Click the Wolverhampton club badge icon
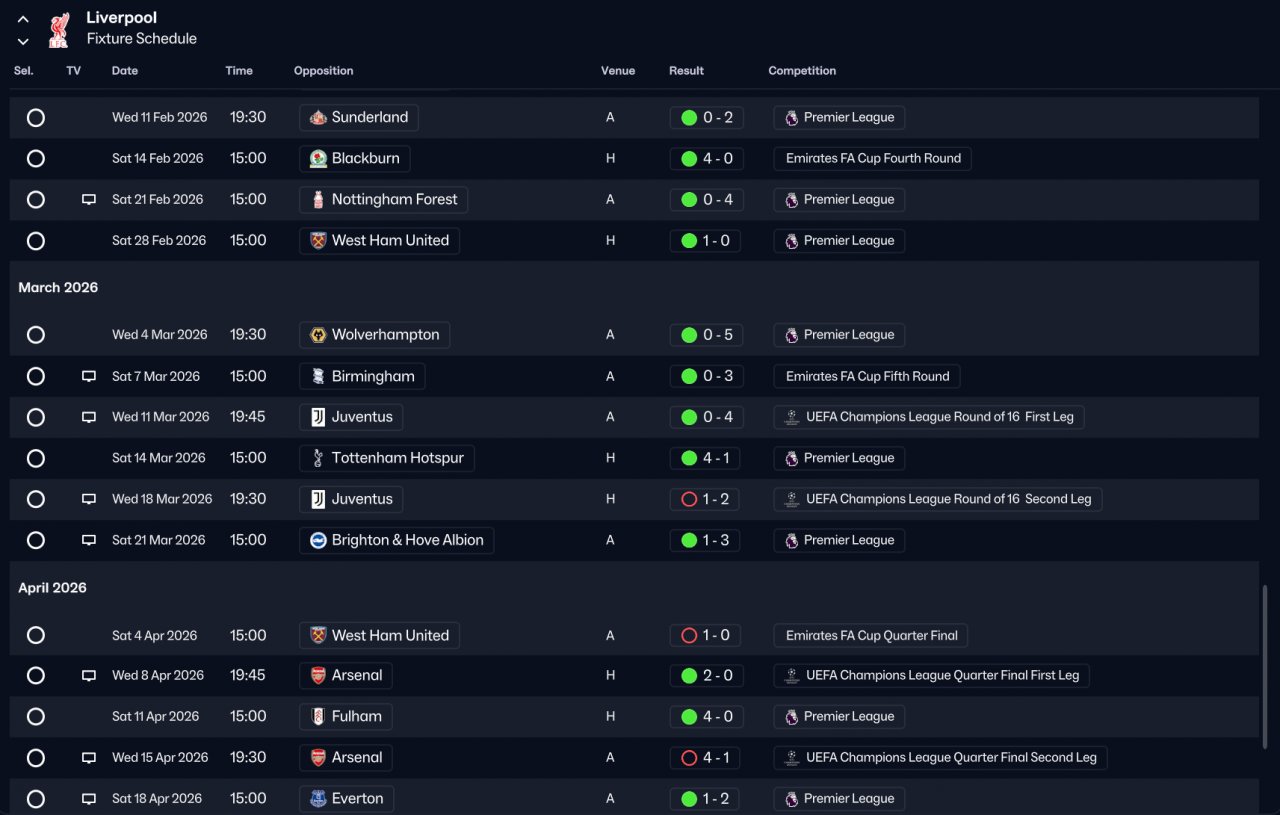This screenshot has width=1280, height=815. click(318, 335)
